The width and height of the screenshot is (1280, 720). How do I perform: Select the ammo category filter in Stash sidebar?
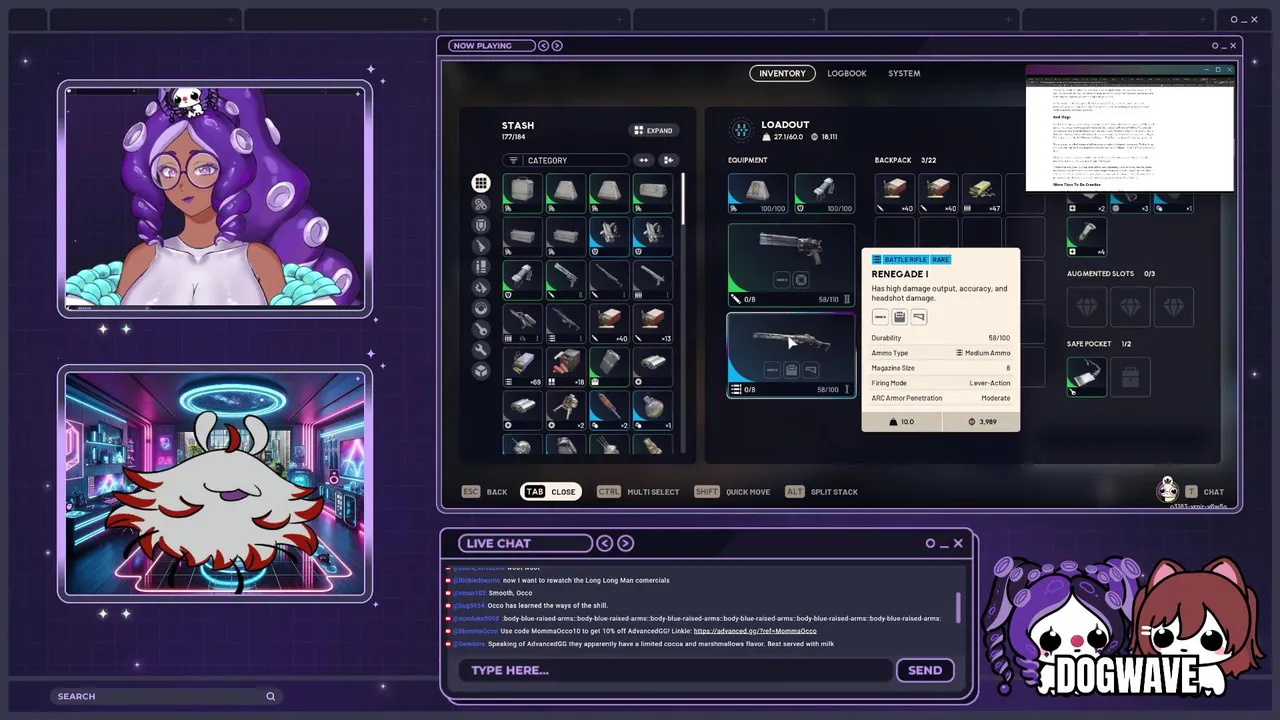pos(481,267)
